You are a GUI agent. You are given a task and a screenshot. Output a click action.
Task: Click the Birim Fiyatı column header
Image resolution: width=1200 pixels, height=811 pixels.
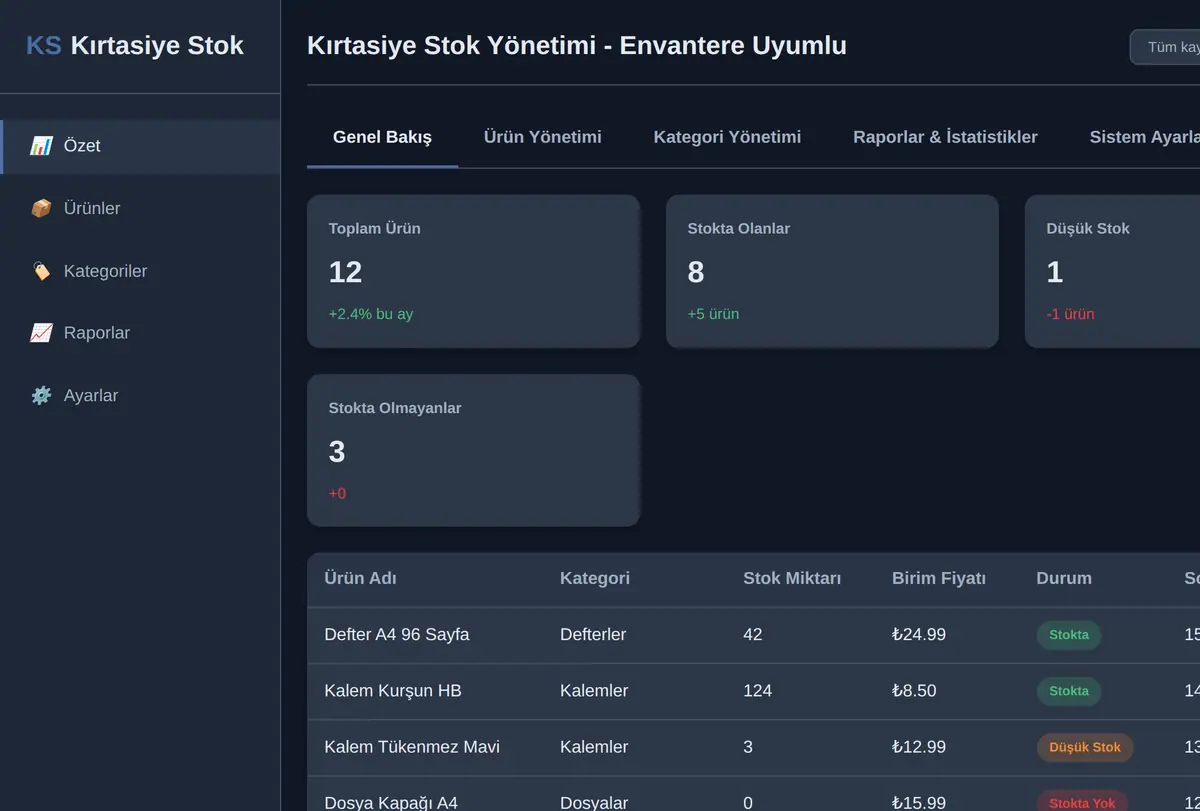pos(939,578)
